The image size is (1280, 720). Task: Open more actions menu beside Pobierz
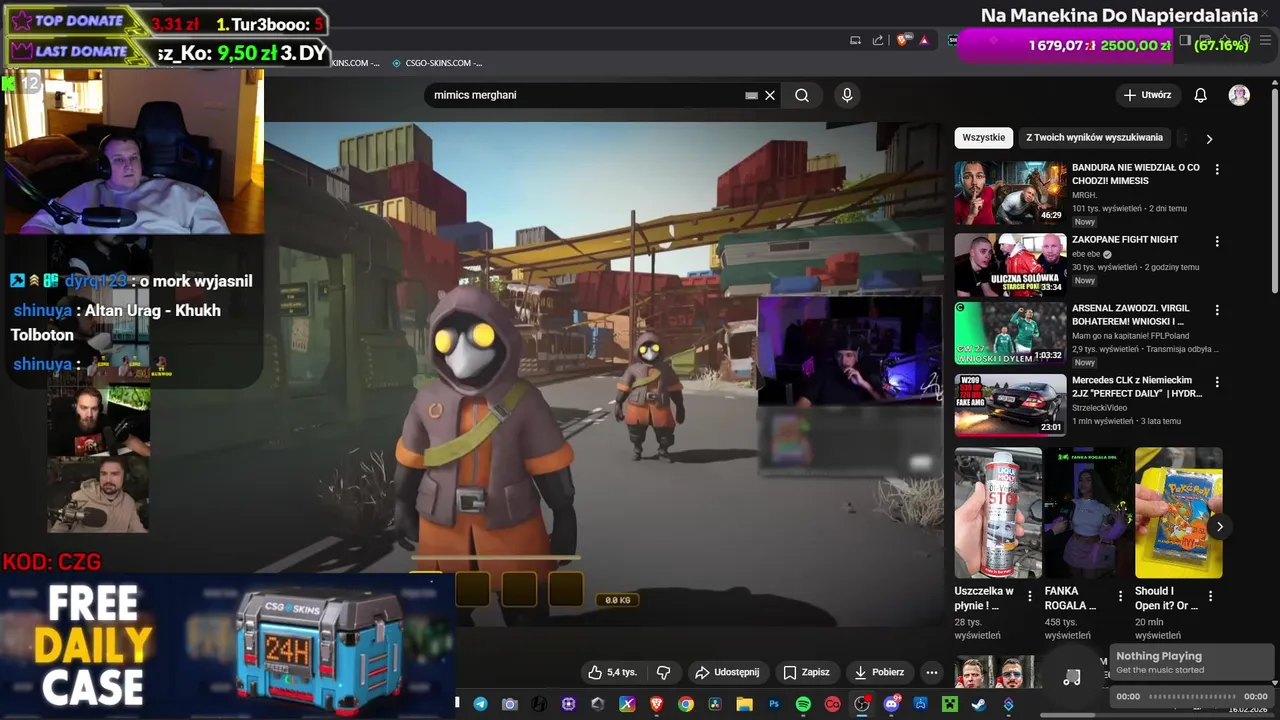pyautogui.click(x=932, y=672)
